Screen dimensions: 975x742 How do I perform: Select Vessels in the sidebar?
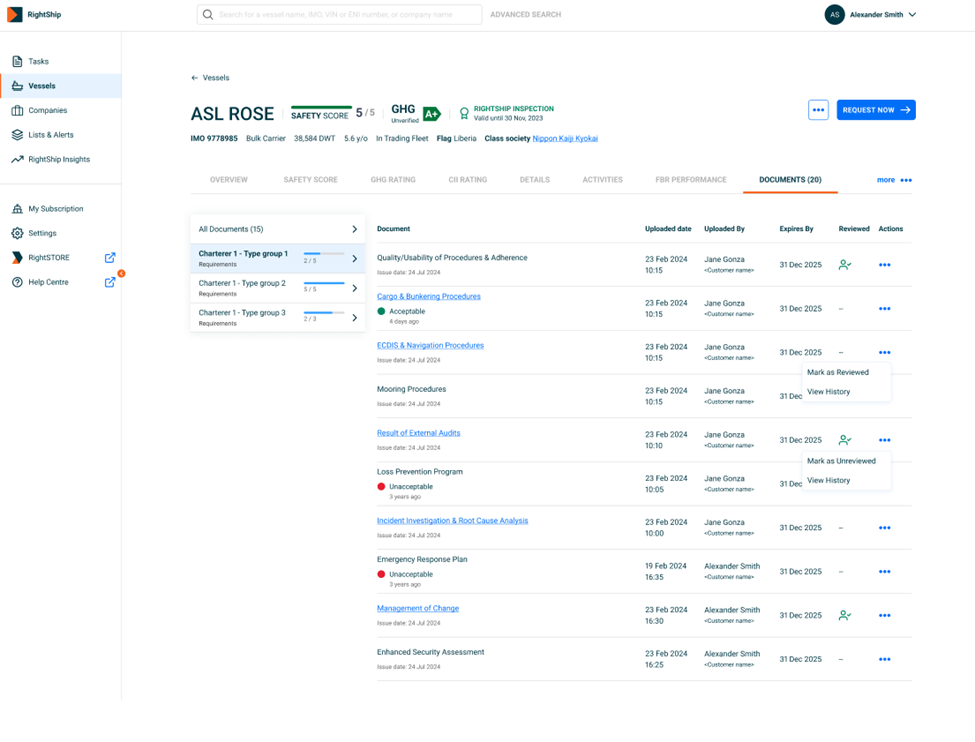point(60,86)
